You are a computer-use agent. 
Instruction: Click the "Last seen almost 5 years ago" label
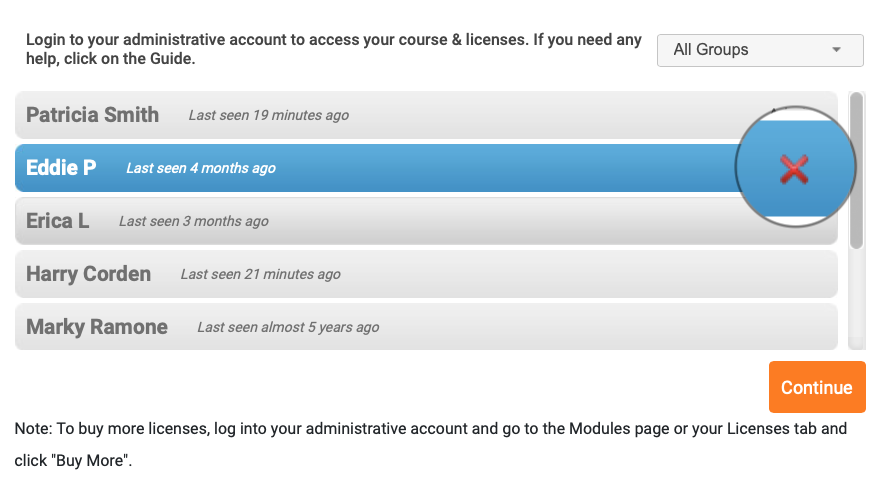pyautogui.click(x=288, y=327)
